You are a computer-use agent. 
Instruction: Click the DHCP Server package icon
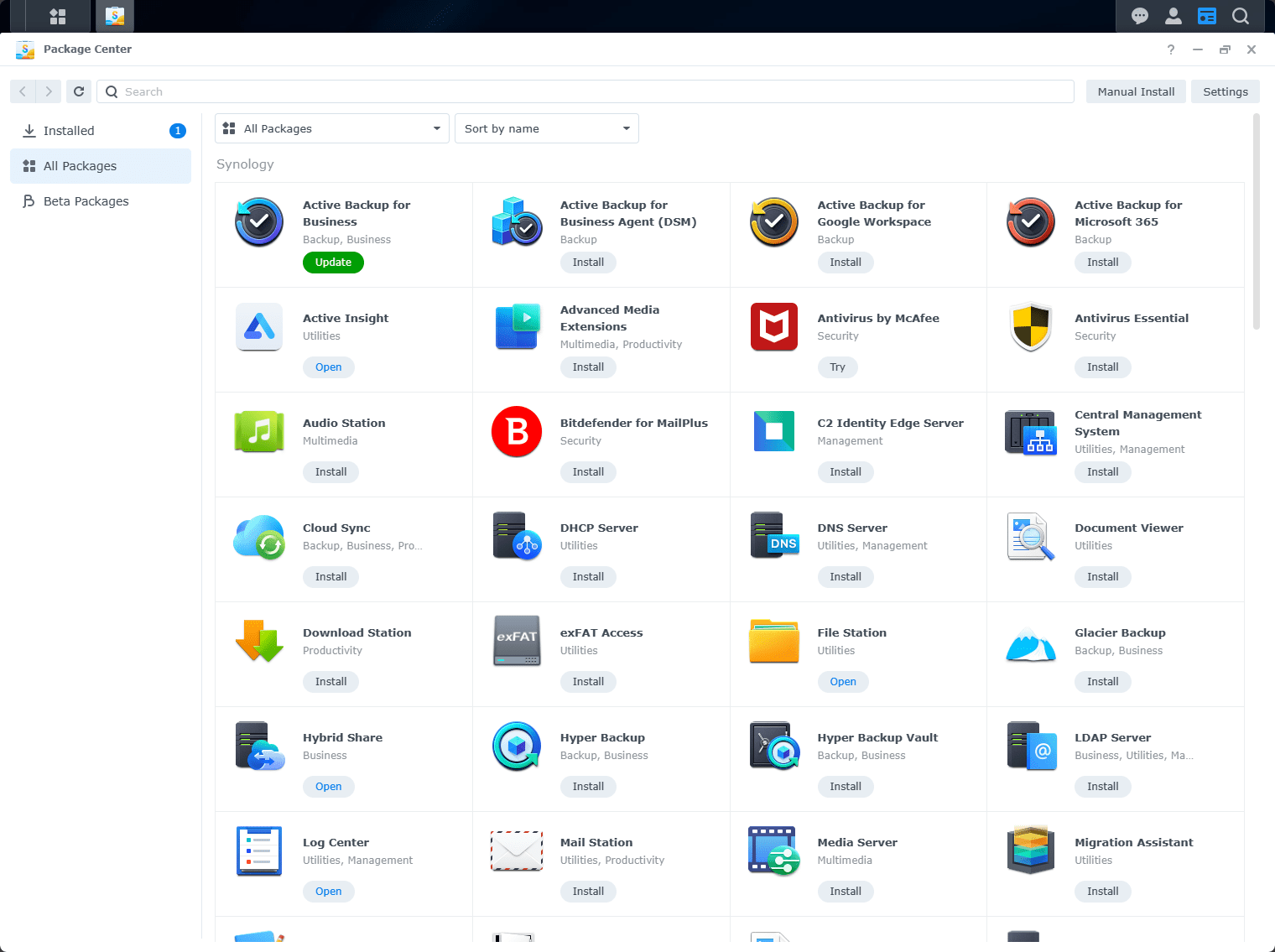pyautogui.click(x=517, y=537)
